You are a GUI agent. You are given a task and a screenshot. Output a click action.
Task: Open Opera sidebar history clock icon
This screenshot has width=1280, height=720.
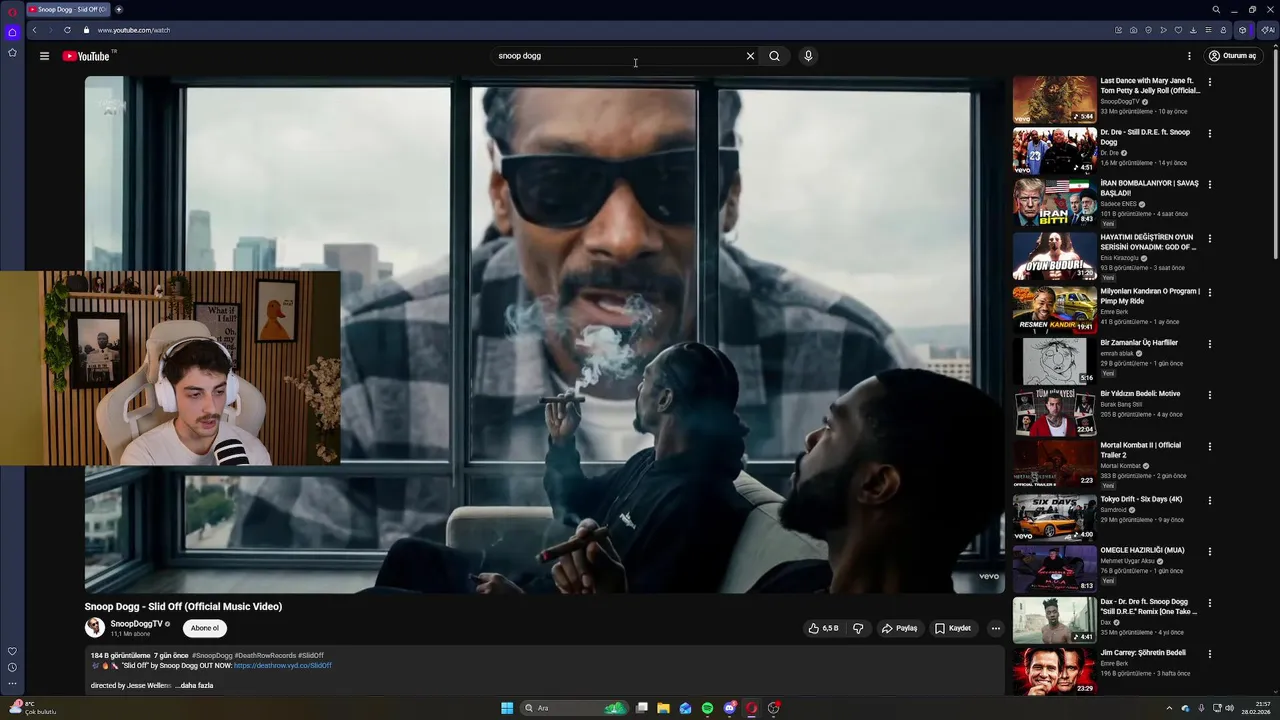coord(12,667)
